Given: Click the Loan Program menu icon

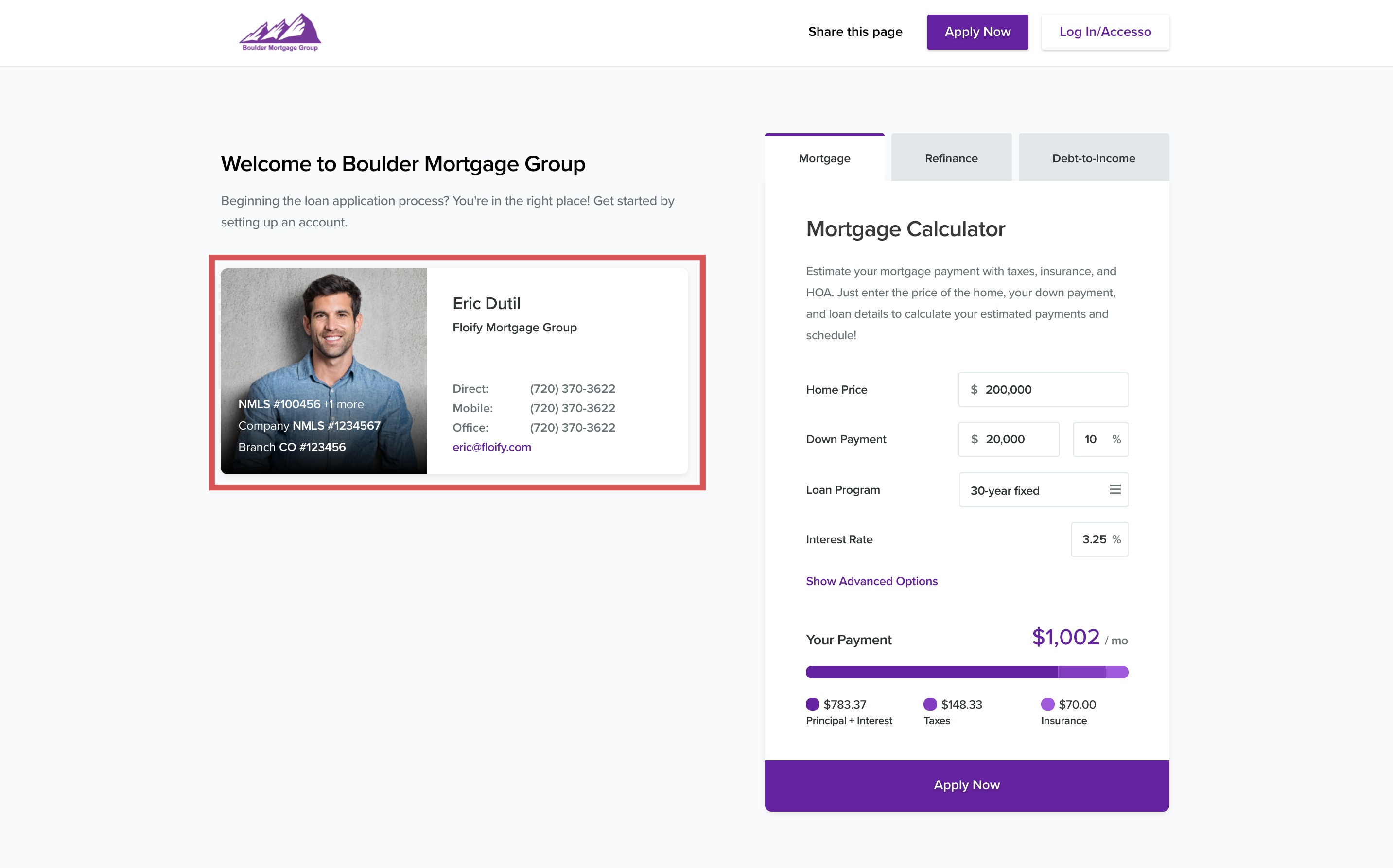Looking at the screenshot, I should [1114, 490].
